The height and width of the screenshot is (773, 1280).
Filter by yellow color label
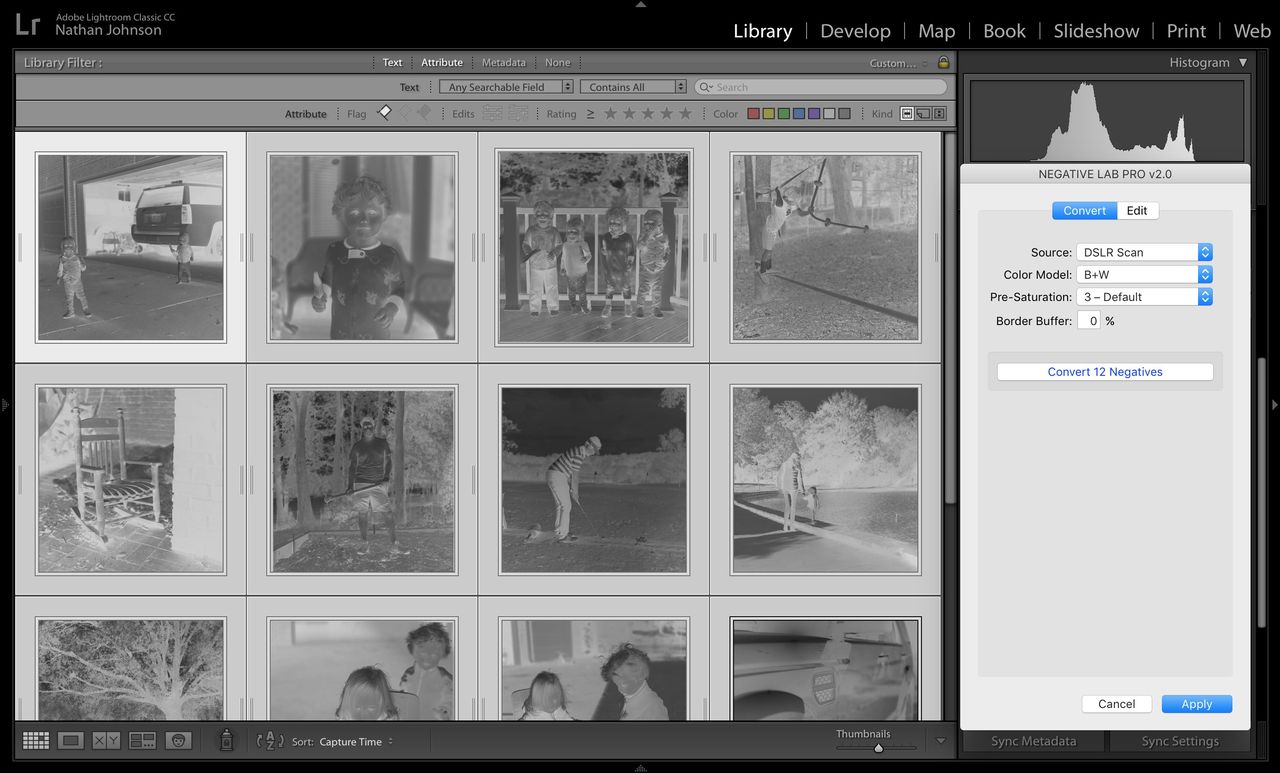(x=769, y=114)
